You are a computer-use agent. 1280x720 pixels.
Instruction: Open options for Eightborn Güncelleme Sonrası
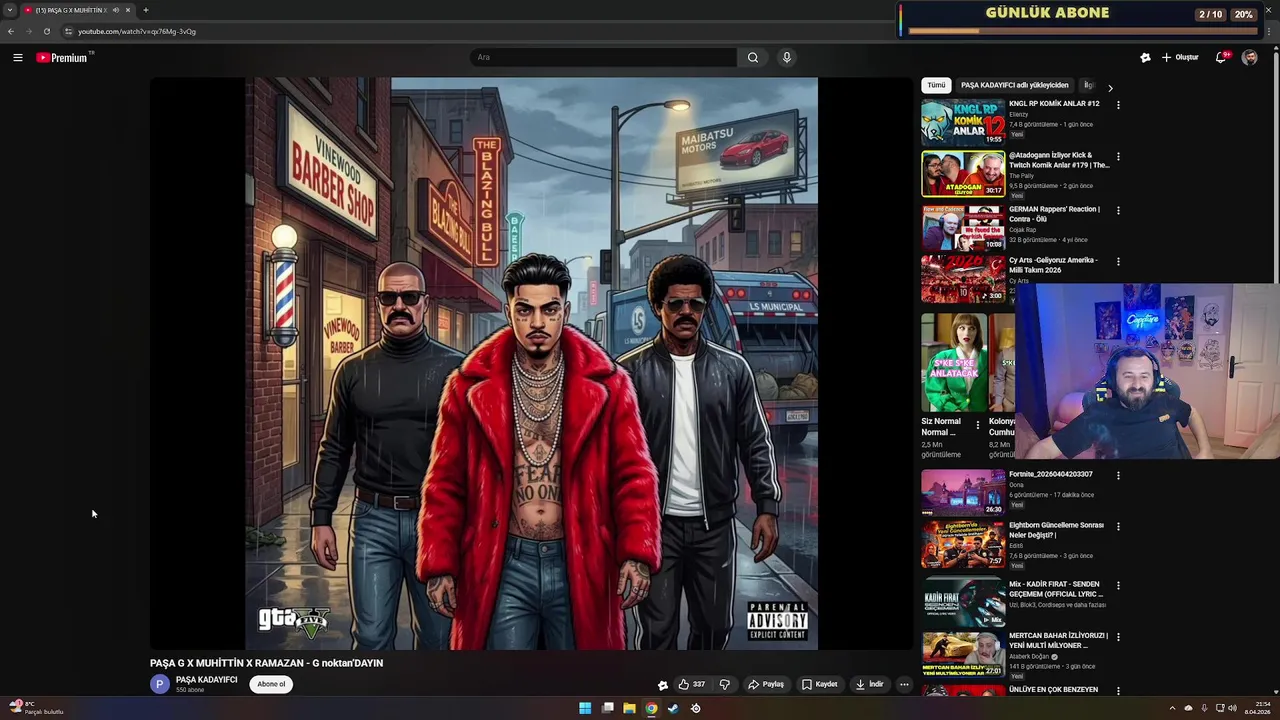tap(1118, 527)
